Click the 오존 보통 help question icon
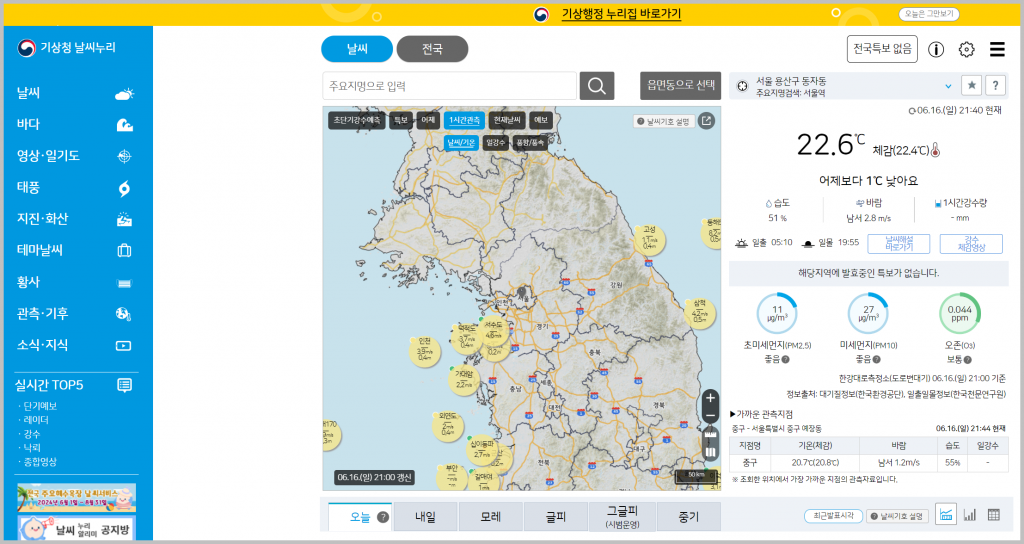 pyautogui.click(x=967, y=359)
